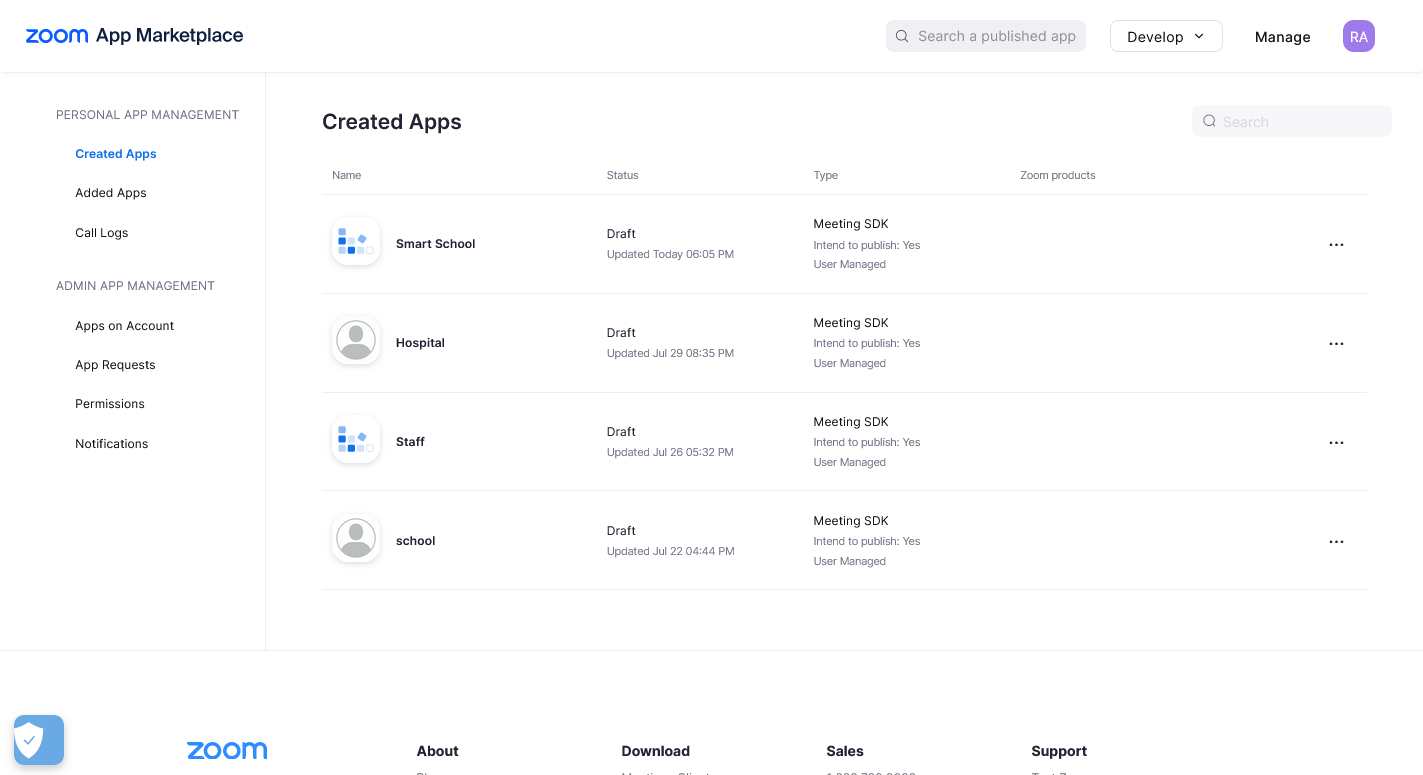Open more options for Smart School

(1336, 245)
